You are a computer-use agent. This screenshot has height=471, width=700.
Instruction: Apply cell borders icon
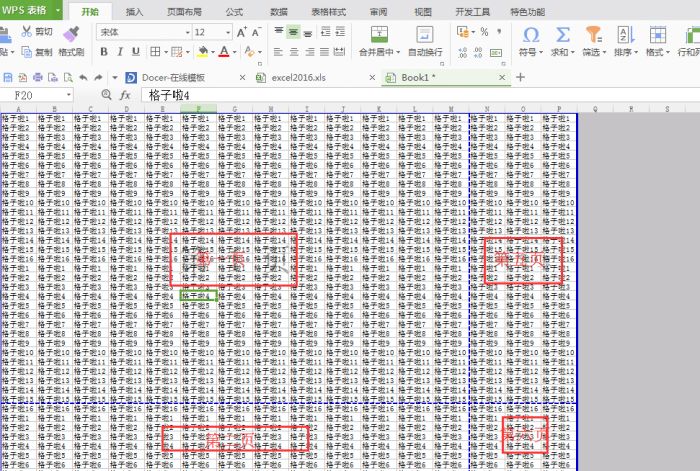click(155, 52)
